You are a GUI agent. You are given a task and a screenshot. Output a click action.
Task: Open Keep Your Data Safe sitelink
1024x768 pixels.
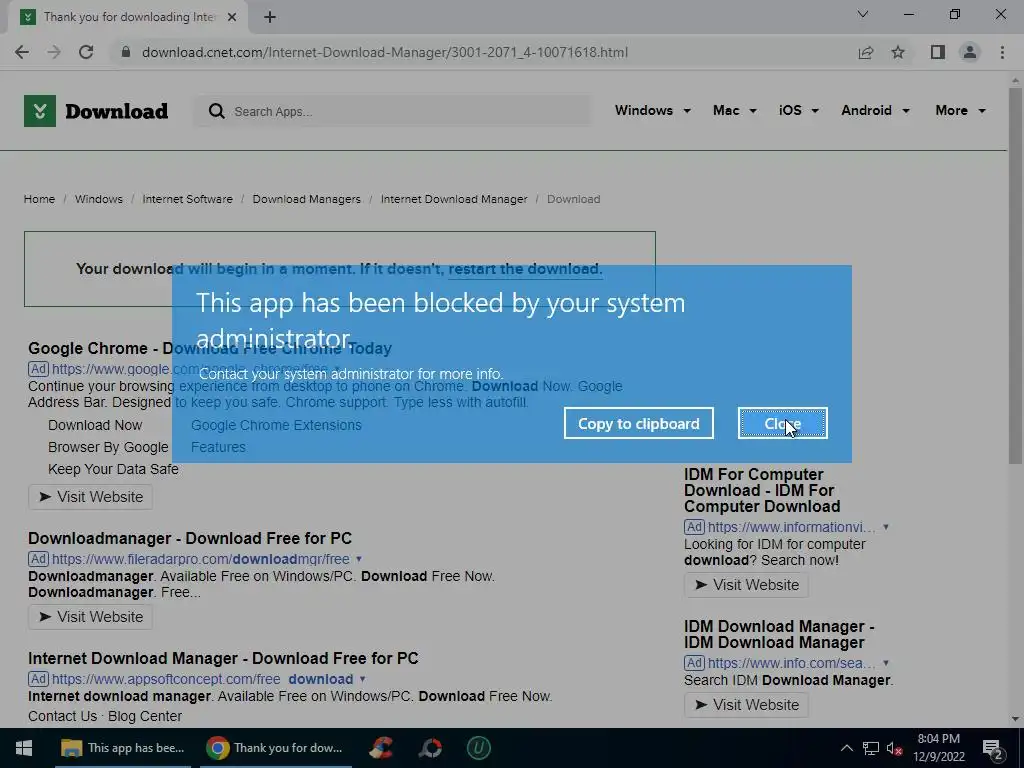(113, 470)
